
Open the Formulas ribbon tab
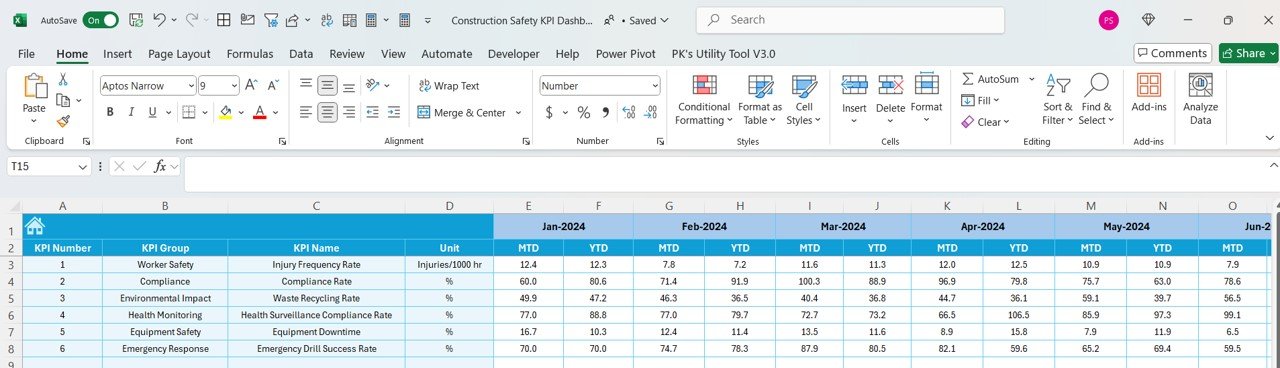(x=250, y=54)
